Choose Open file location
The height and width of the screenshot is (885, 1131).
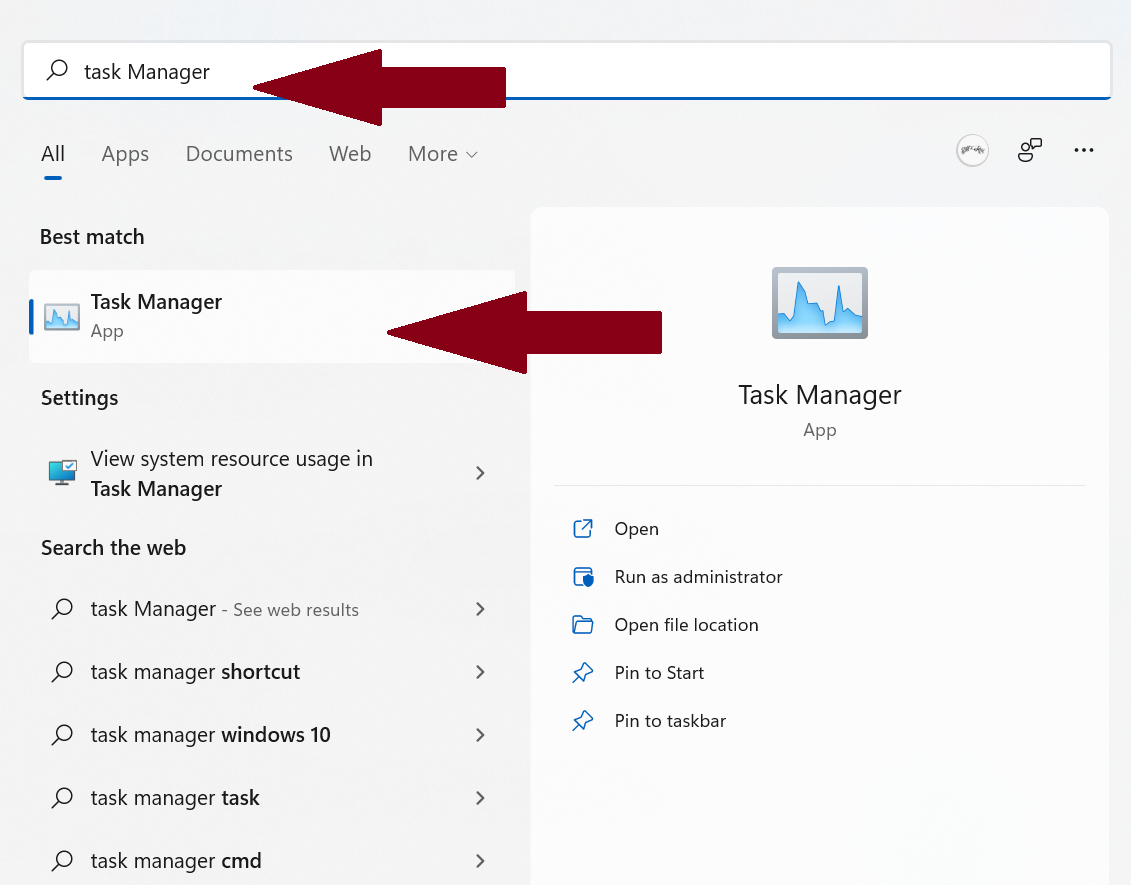click(686, 625)
